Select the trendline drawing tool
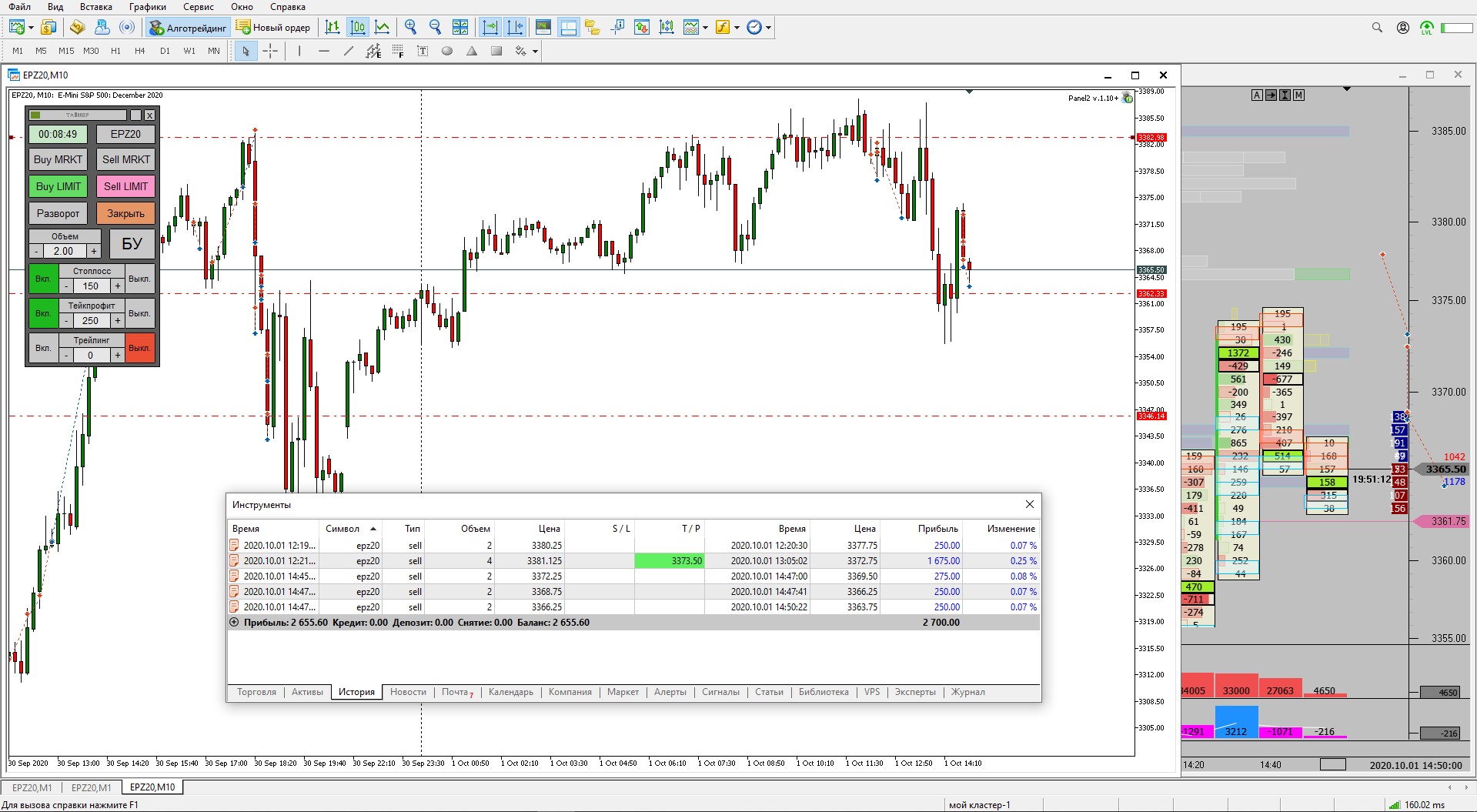1477x812 pixels. tap(349, 51)
